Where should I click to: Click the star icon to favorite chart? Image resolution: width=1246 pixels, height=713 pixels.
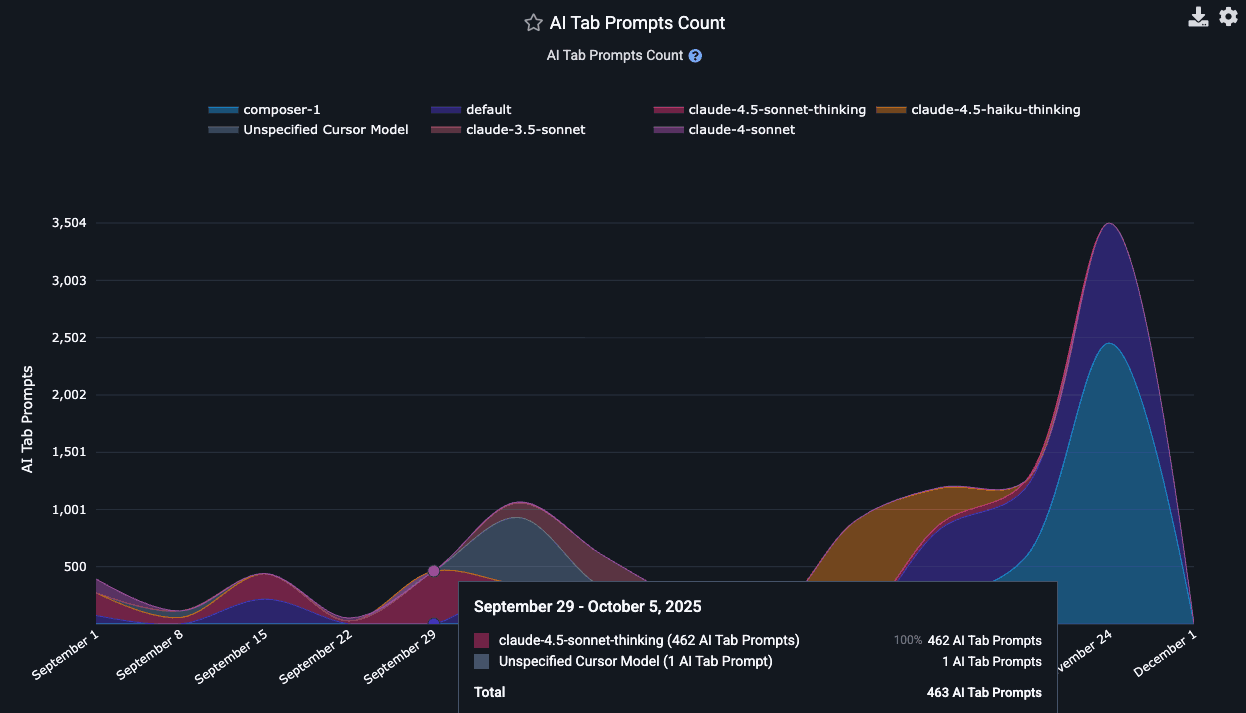pyautogui.click(x=533, y=23)
